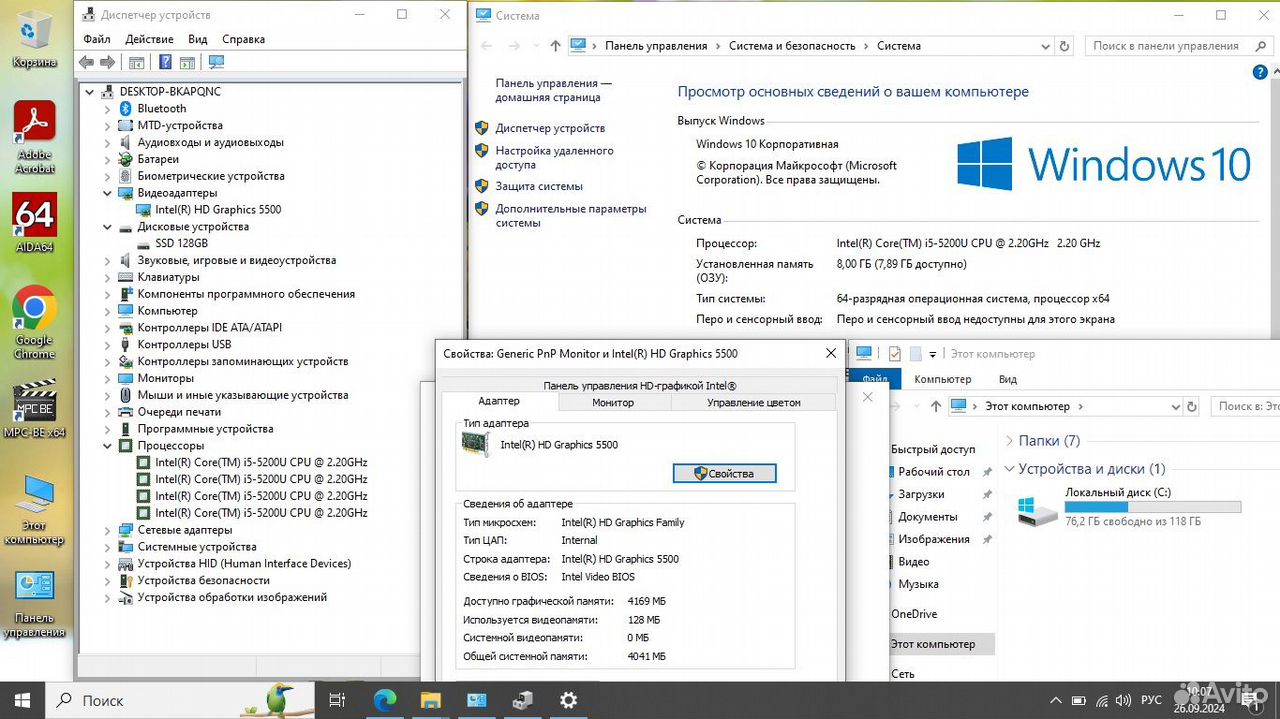This screenshot has width=1280, height=719.
Task: Open Дополнительные параметры системы link
Action: (x=571, y=216)
